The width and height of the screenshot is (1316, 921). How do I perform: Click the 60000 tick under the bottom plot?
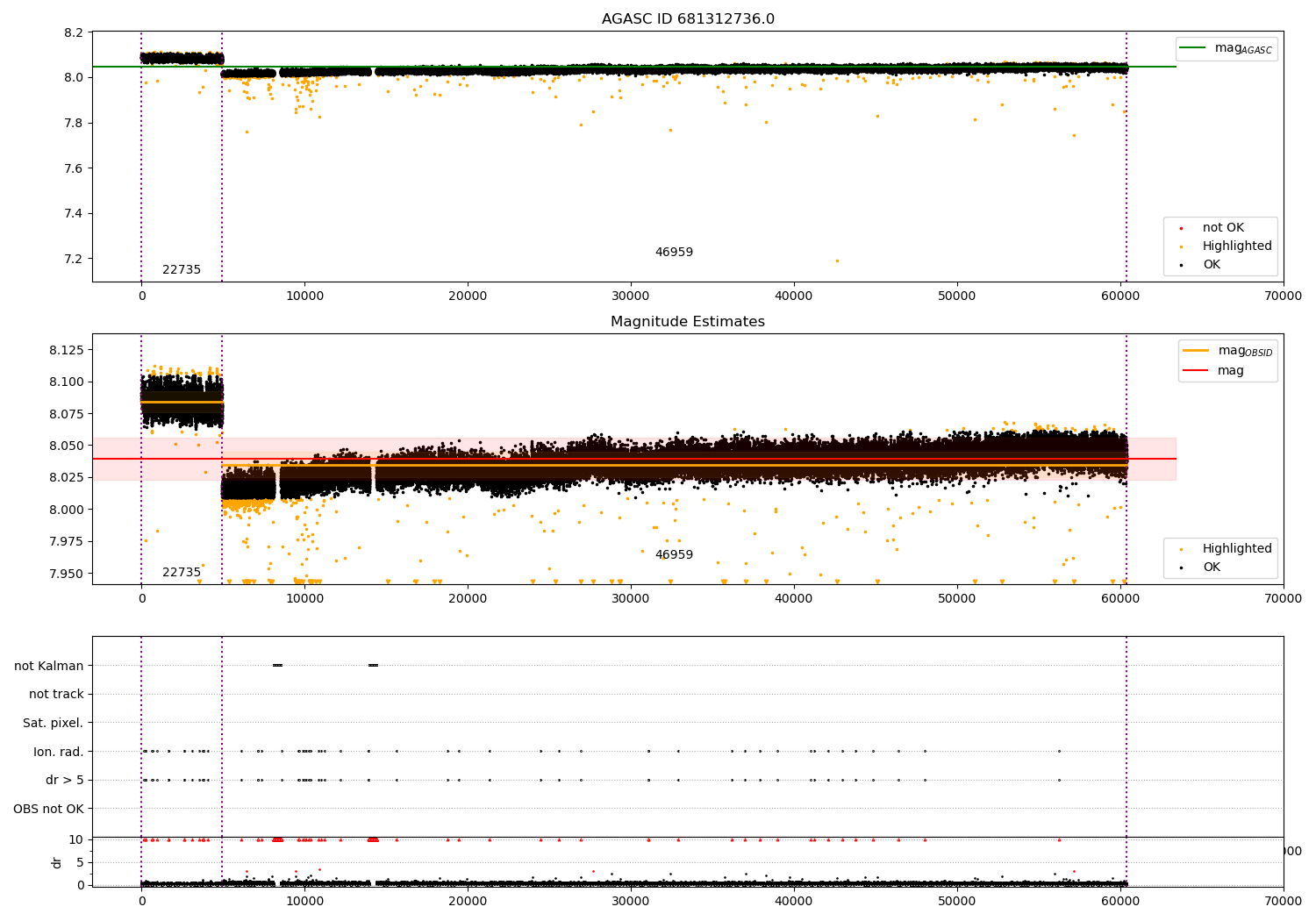pyautogui.click(x=1120, y=902)
